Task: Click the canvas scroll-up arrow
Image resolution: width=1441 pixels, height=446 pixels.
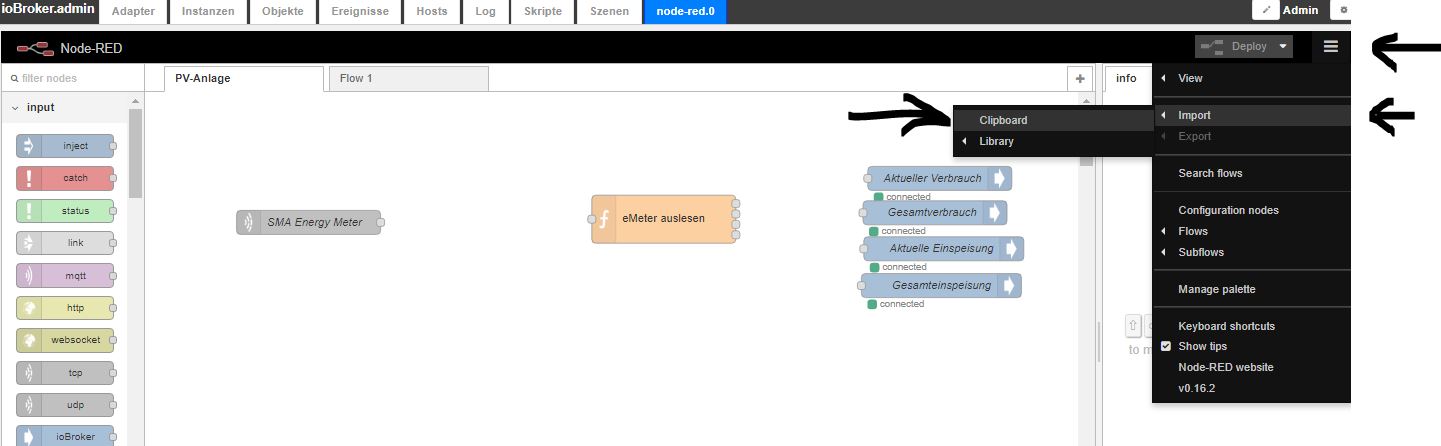Action: click(1087, 101)
